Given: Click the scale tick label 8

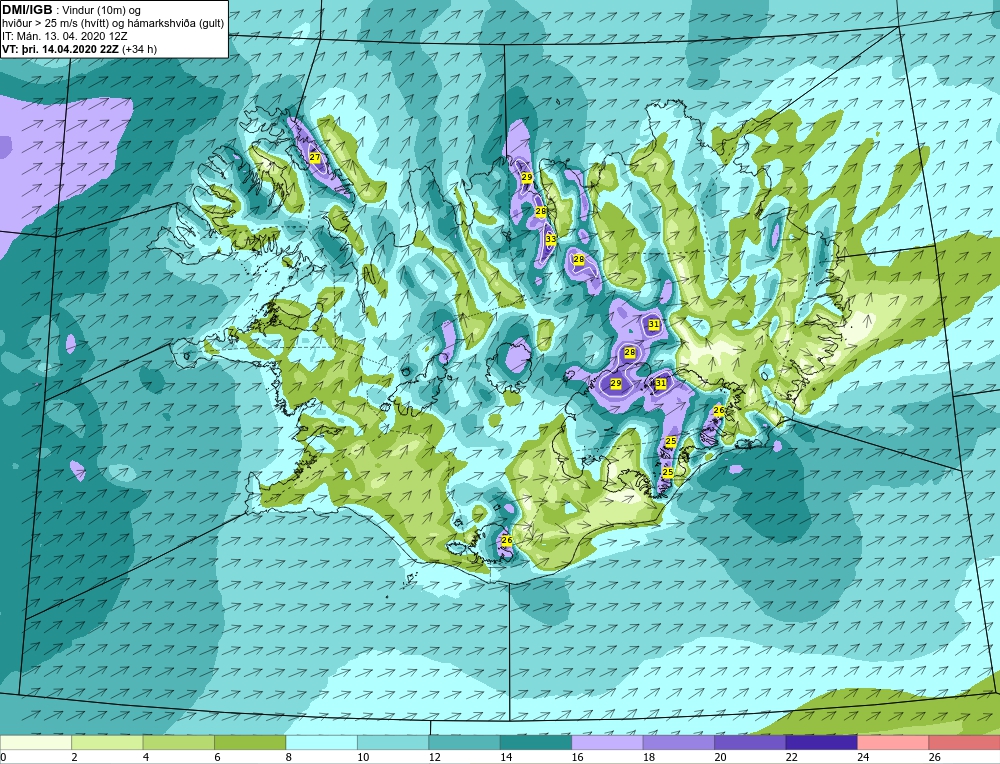Looking at the screenshot, I should [289, 758].
